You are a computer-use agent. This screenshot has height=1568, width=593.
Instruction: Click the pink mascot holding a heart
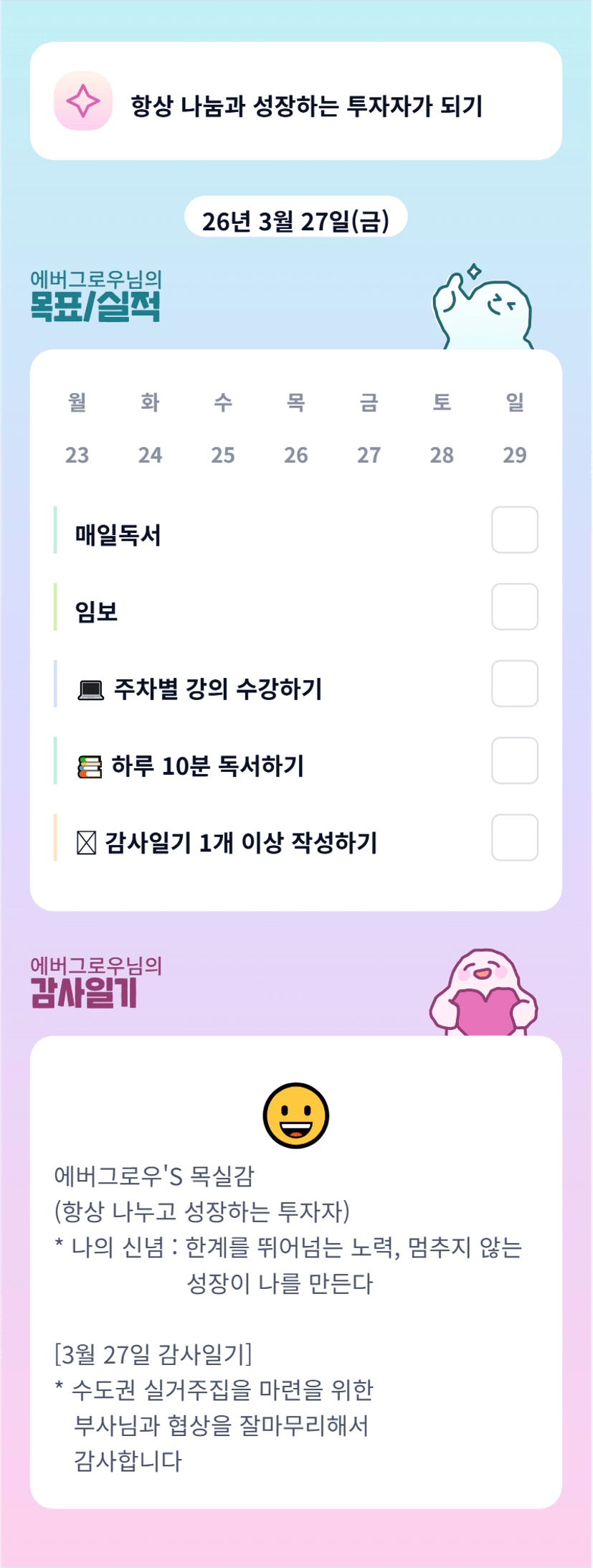click(483, 993)
